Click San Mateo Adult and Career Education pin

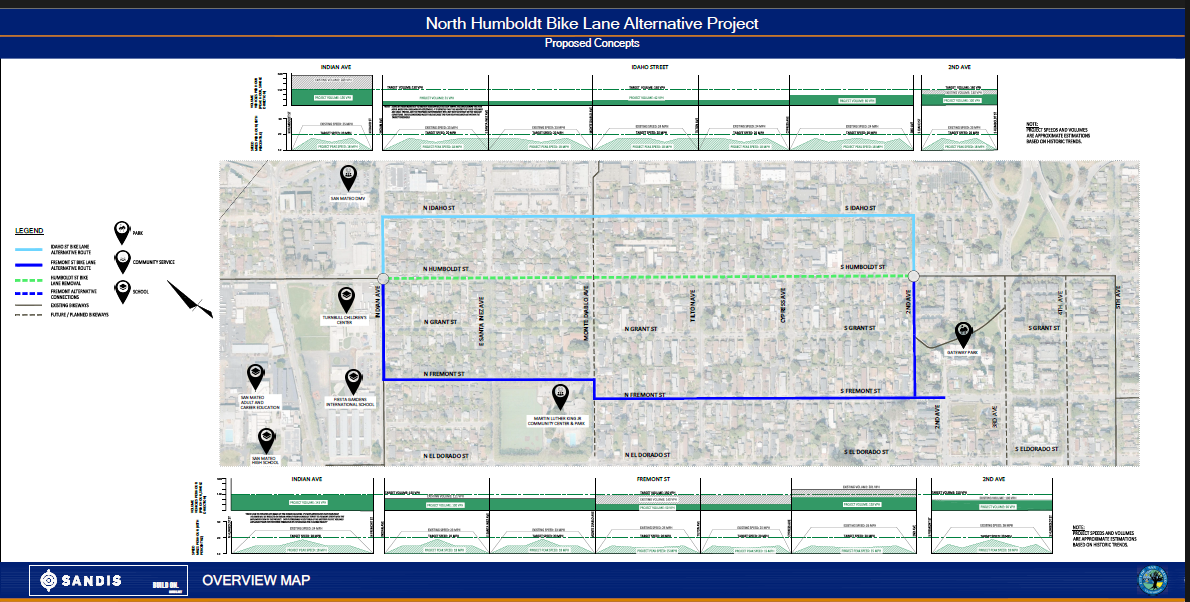[255, 376]
